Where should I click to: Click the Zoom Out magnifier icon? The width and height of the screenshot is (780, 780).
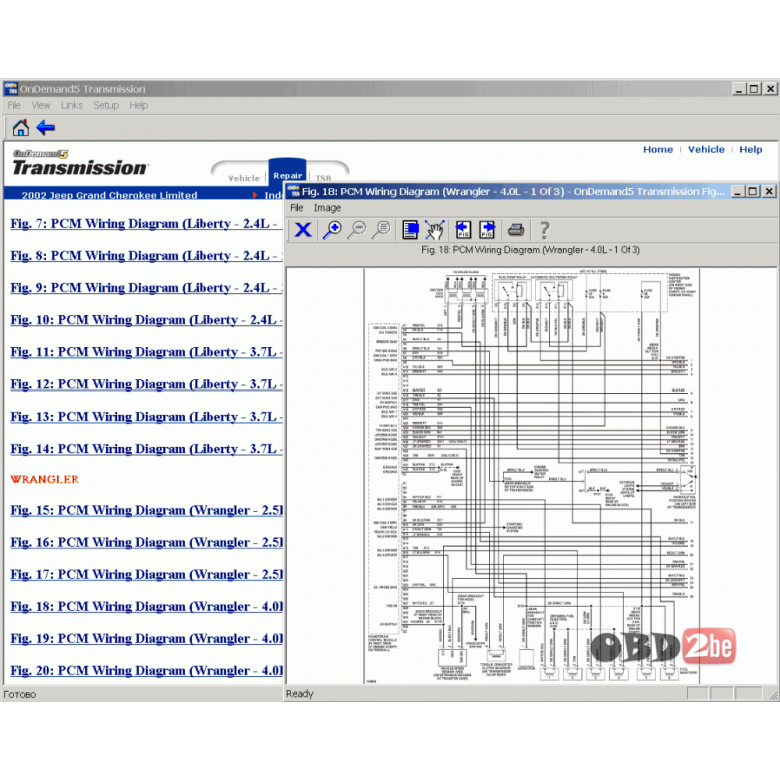click(357, 230)
